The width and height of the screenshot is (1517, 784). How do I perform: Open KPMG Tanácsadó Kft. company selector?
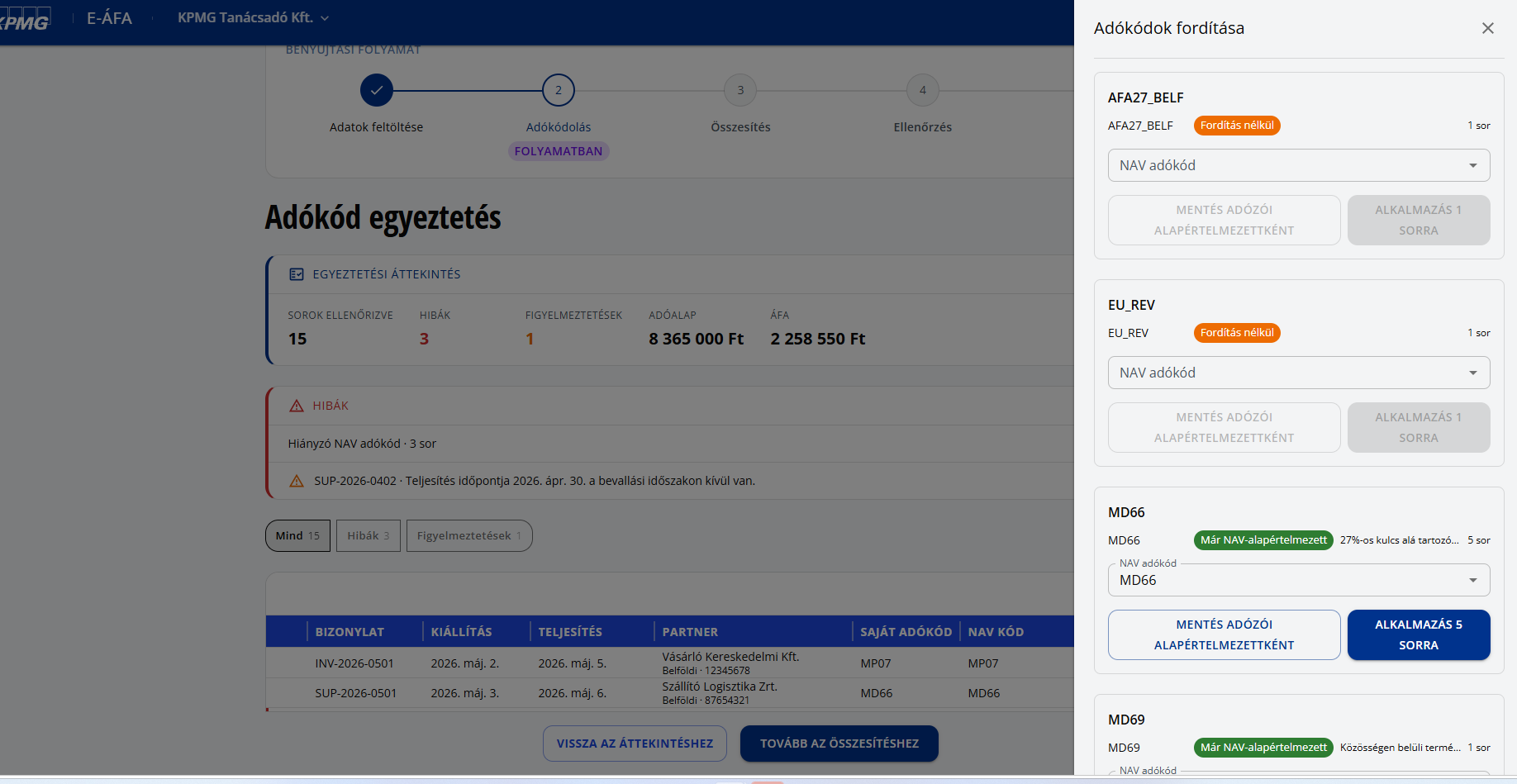pos(253,17)
